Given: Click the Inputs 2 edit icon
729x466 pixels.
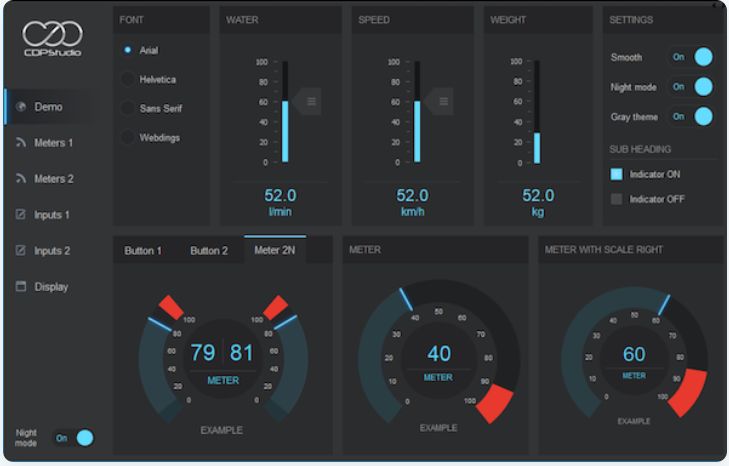Looking at the screenshot, I should coord(21,251).
